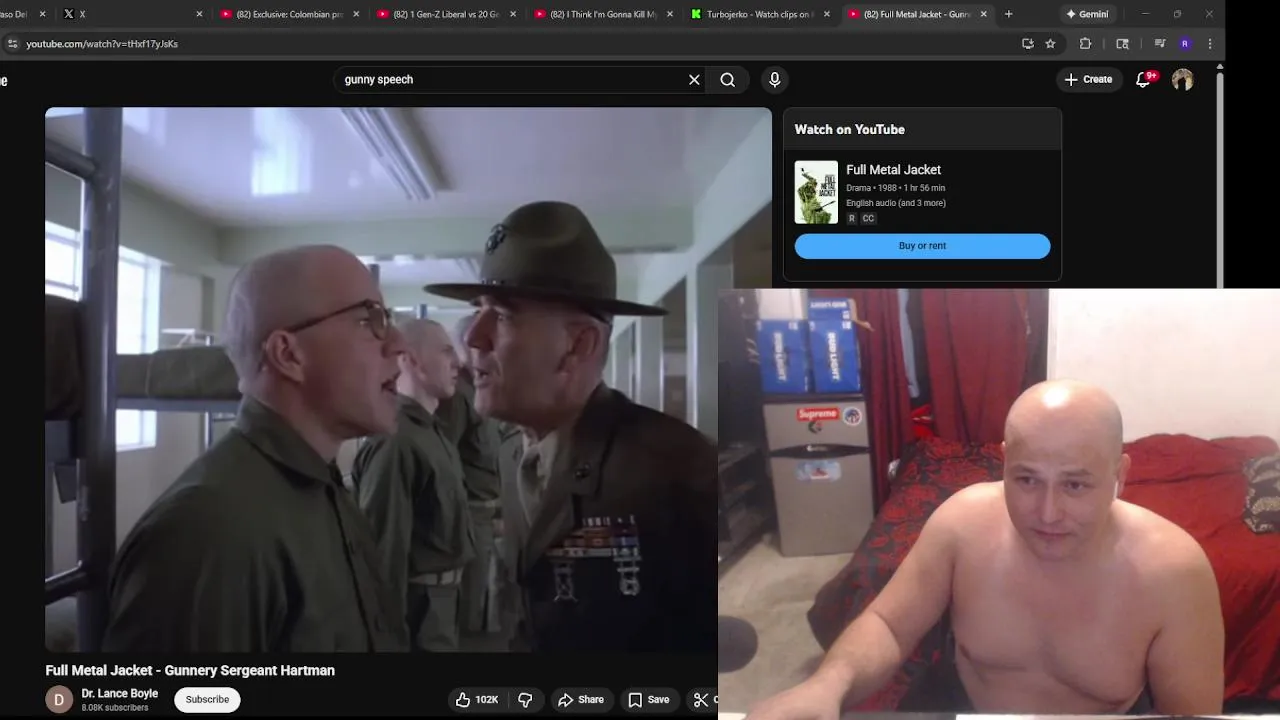Select the Full Metal Jacket tab
The width and height of the screenshot is (1280, 720).
916,14
